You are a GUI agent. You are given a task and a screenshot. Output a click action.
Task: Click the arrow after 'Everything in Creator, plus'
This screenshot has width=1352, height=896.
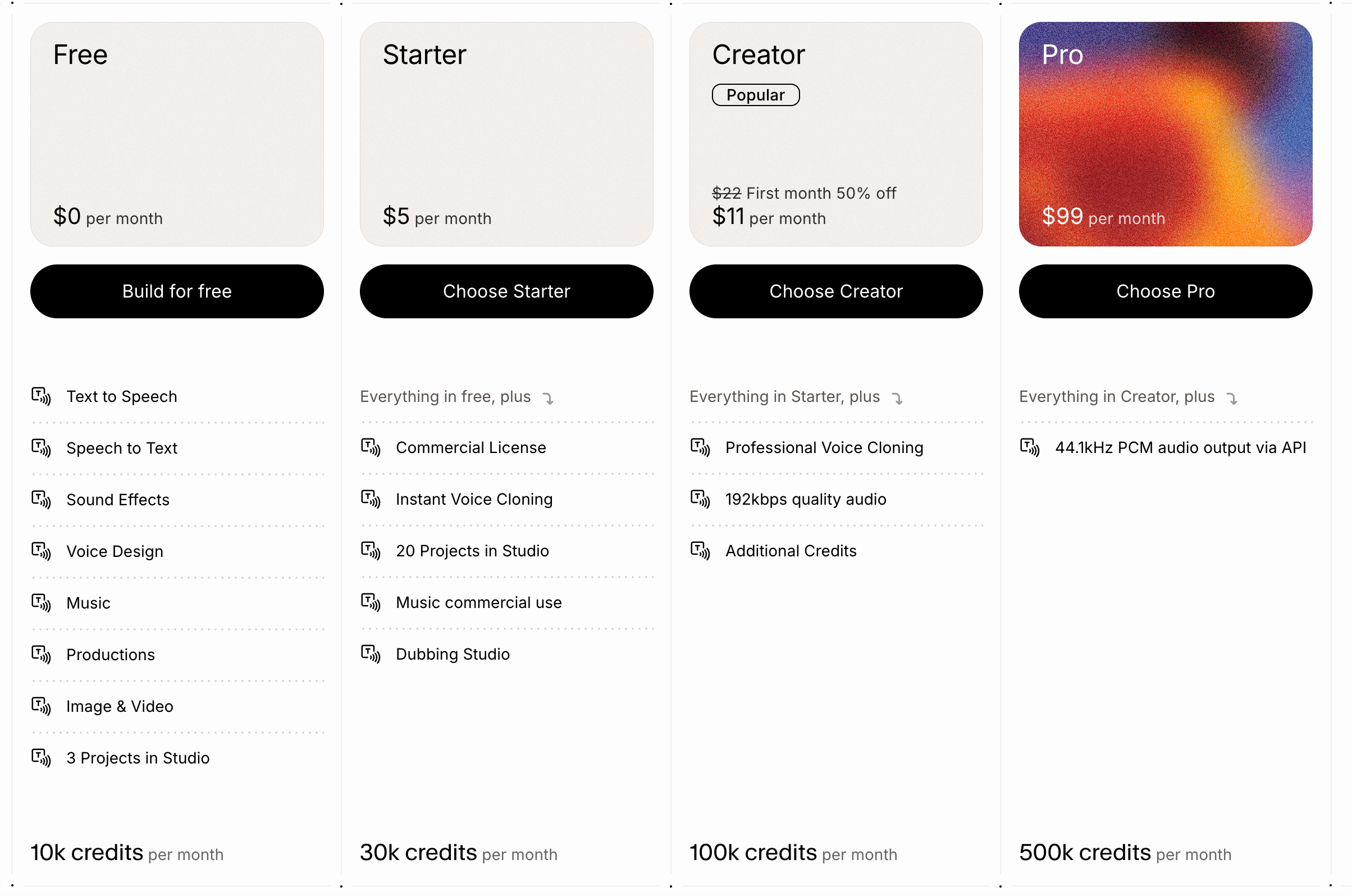[1231, 398]
